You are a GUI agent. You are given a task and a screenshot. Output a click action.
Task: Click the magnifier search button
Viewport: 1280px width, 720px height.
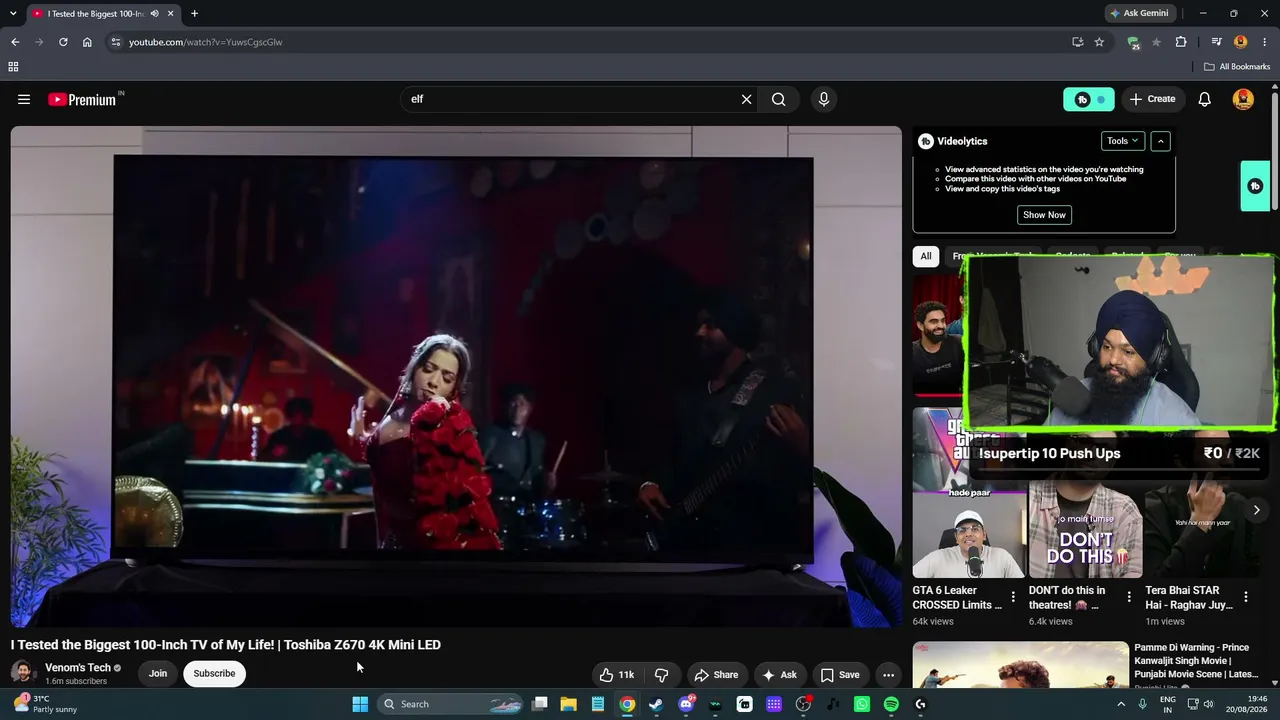[x=778, y=99]
